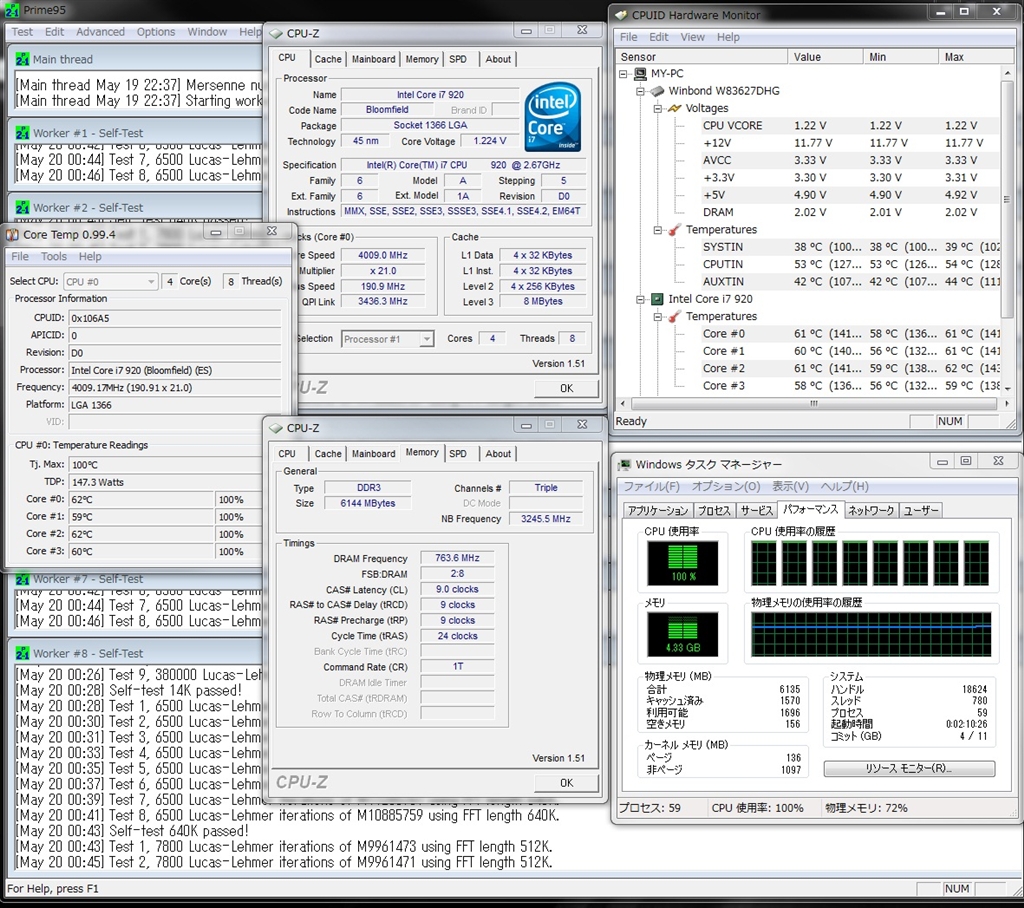Screen dimensions: 1024x908
Task: Switch to the Mainboard tab in CPU-Z
Action: pos(373,59)
